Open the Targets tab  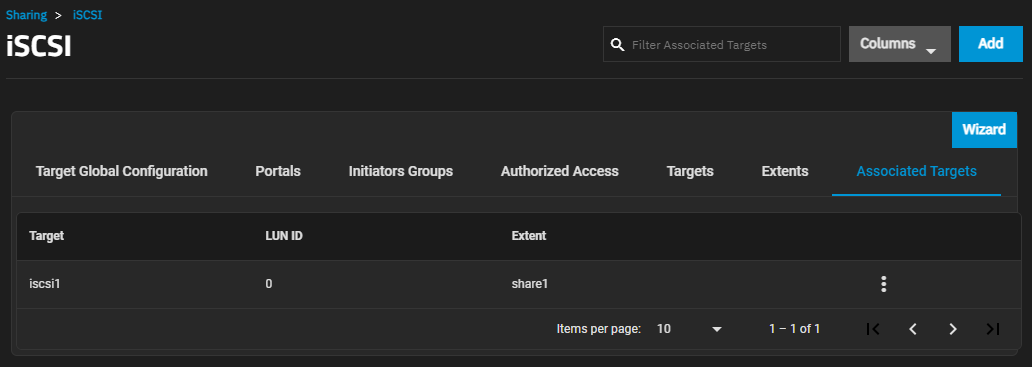pos(690,171)
